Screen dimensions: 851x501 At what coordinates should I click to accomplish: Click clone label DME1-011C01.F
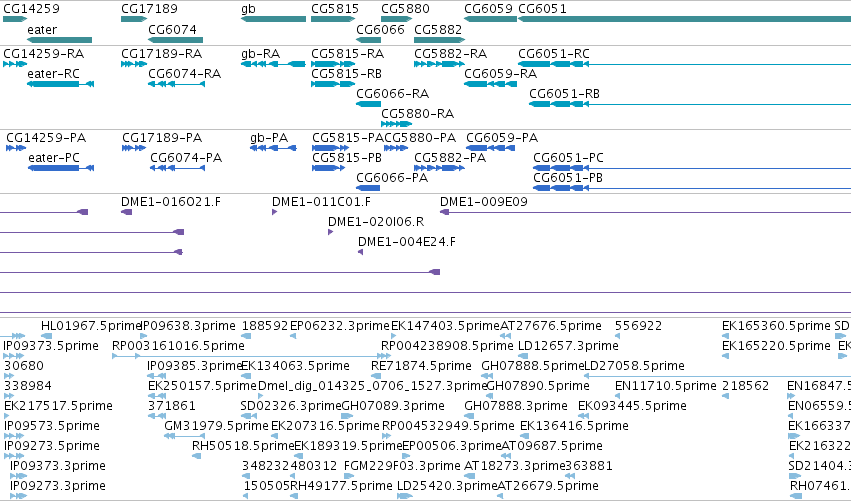click(x=321, y=202)
